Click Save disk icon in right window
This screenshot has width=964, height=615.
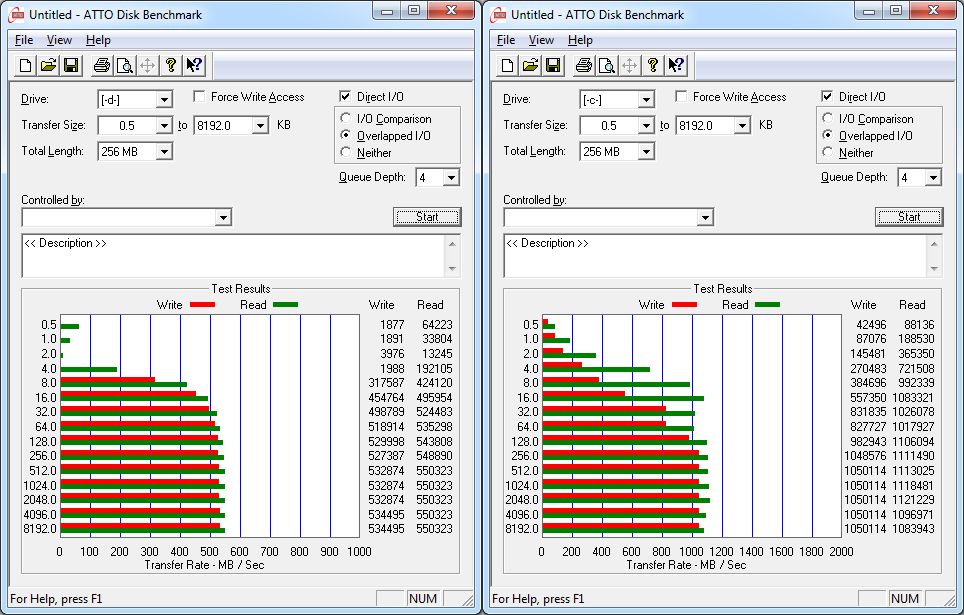(x=553, y=65)
